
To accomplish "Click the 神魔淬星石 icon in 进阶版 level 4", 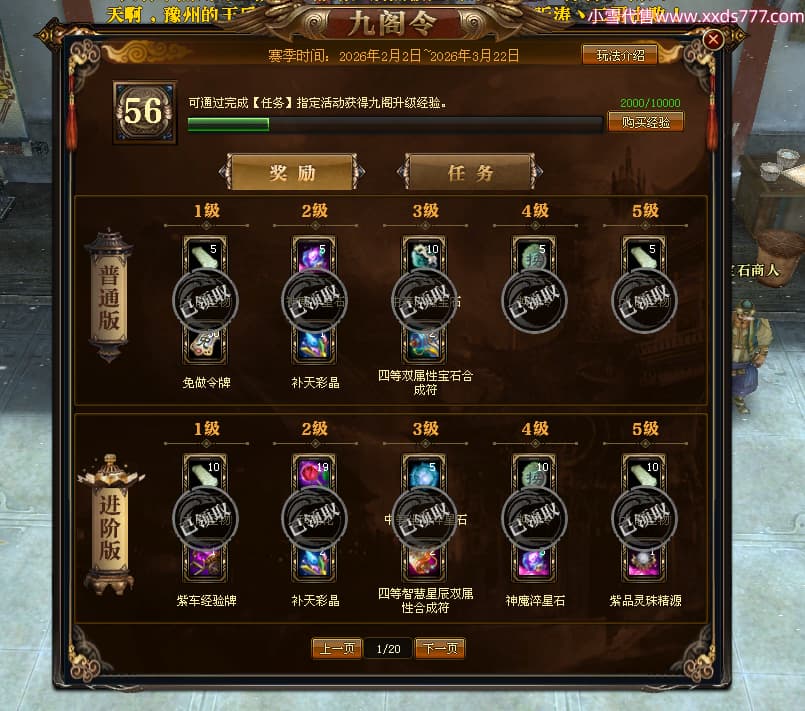I will tap(534, 563).
